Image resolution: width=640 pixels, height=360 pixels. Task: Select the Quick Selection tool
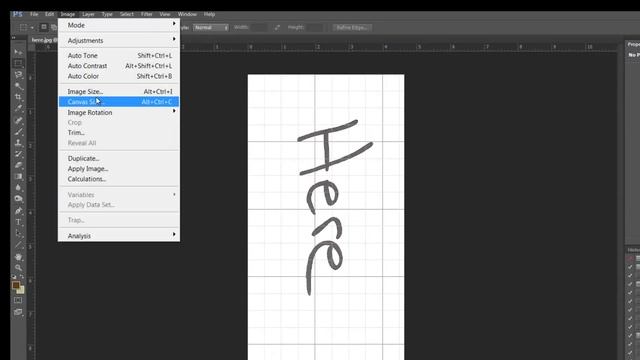tap(18, 86)
